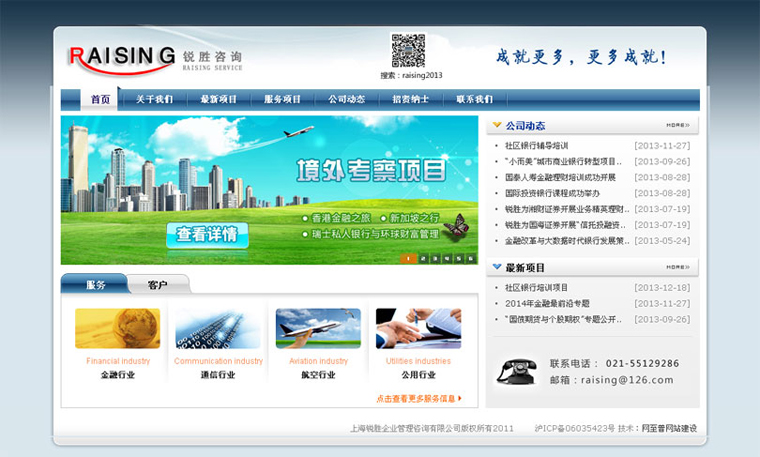Switch to the 客户 tab
Viewport: 760px width, 457px height.
point(157,285)
